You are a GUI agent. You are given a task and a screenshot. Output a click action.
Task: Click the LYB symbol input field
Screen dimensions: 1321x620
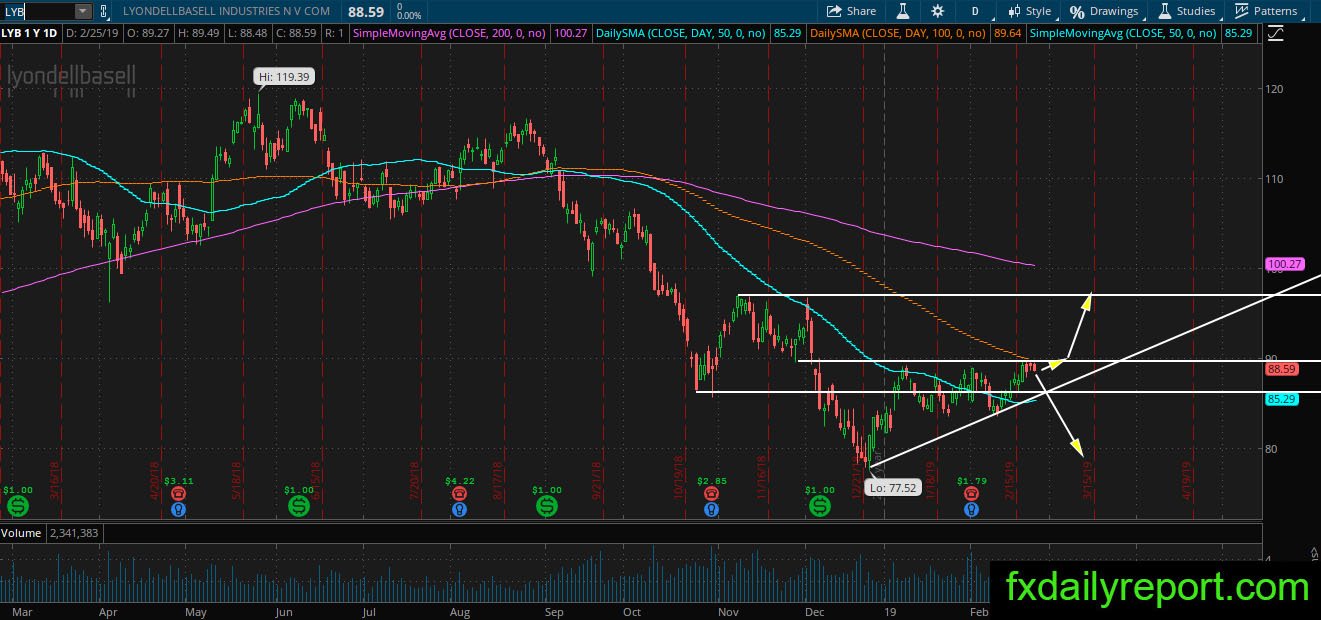[38, 11]
